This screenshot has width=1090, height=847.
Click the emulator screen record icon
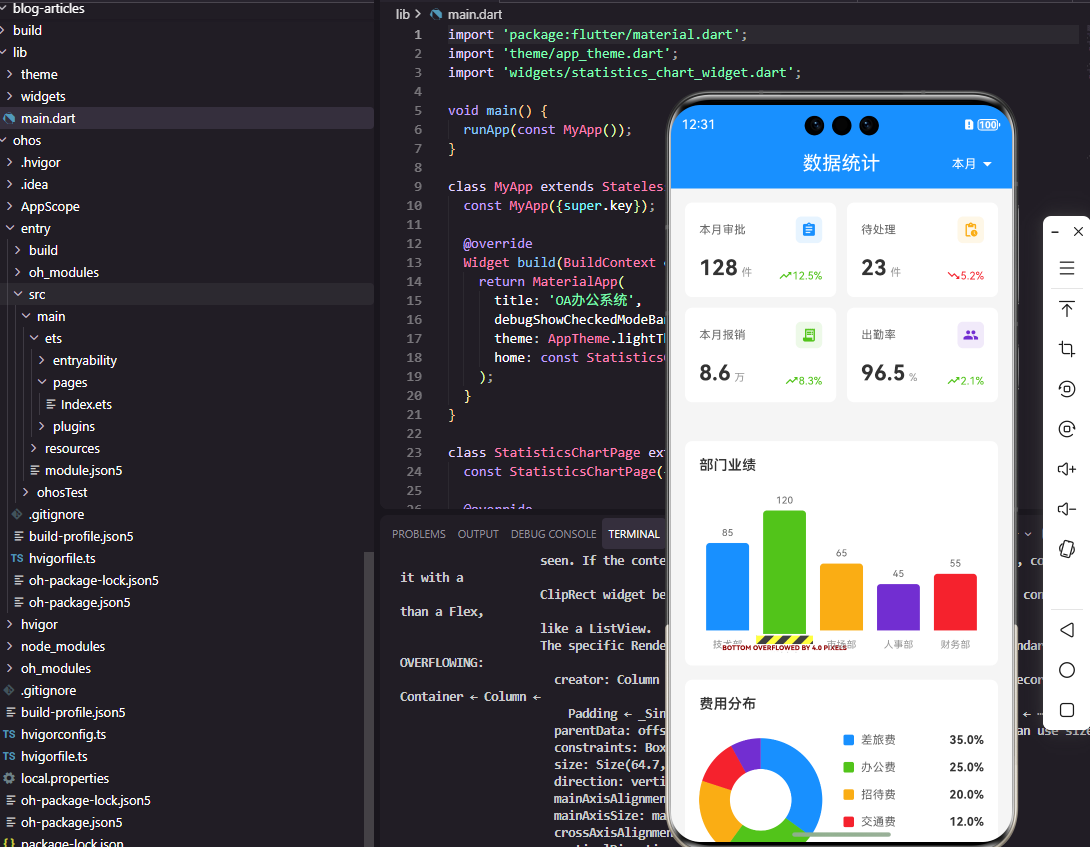tap(1066, 389)
